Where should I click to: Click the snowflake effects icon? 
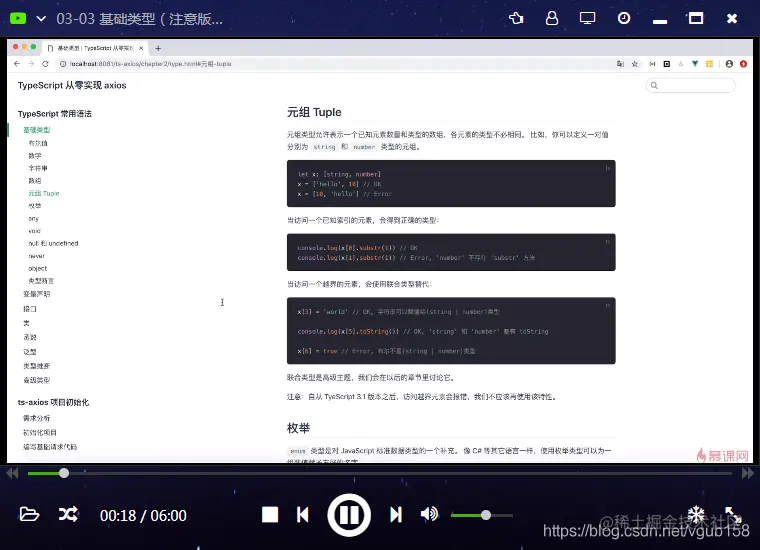[697, 514]
